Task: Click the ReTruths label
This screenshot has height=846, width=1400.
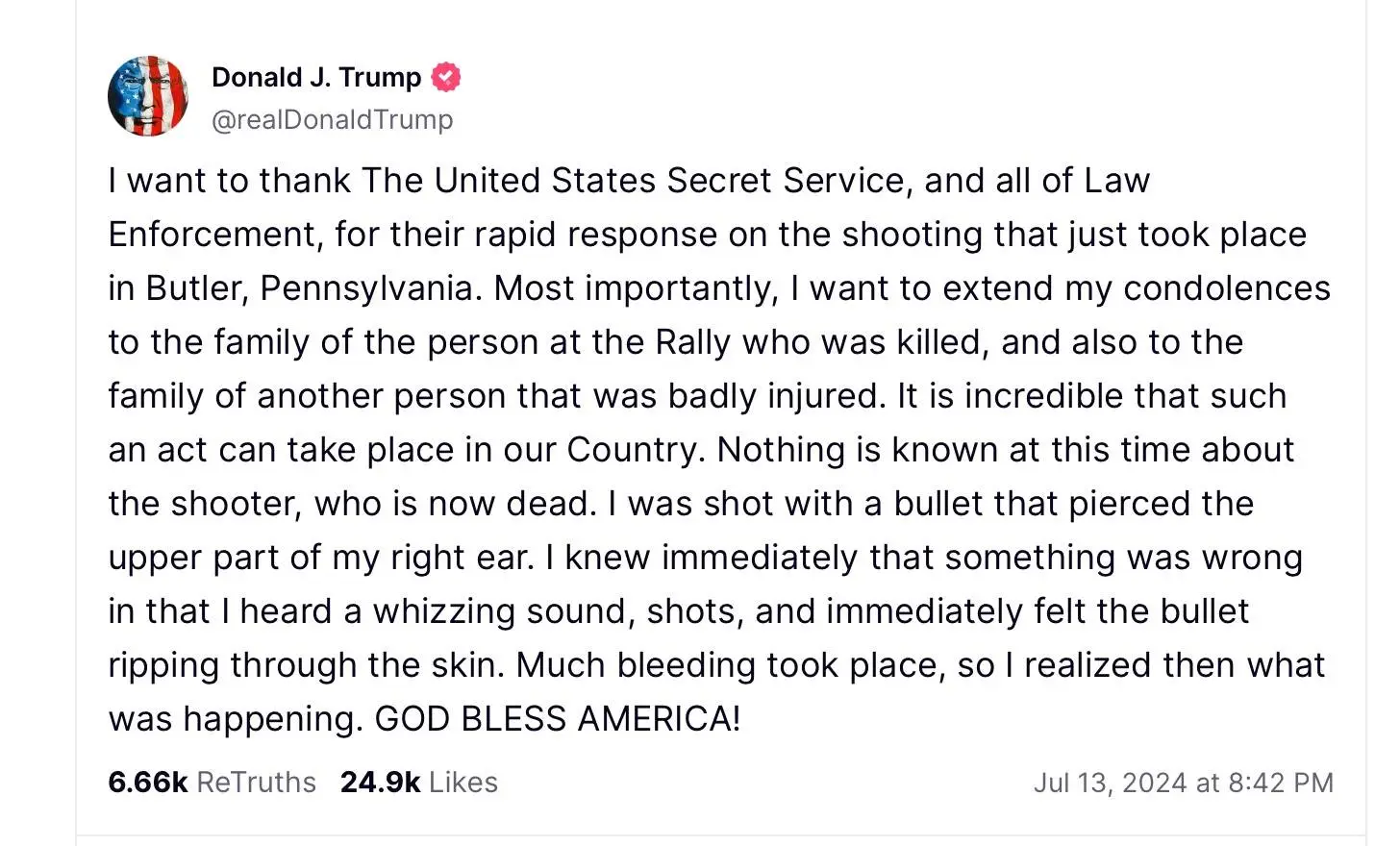Action: click(x=256, y=782)
